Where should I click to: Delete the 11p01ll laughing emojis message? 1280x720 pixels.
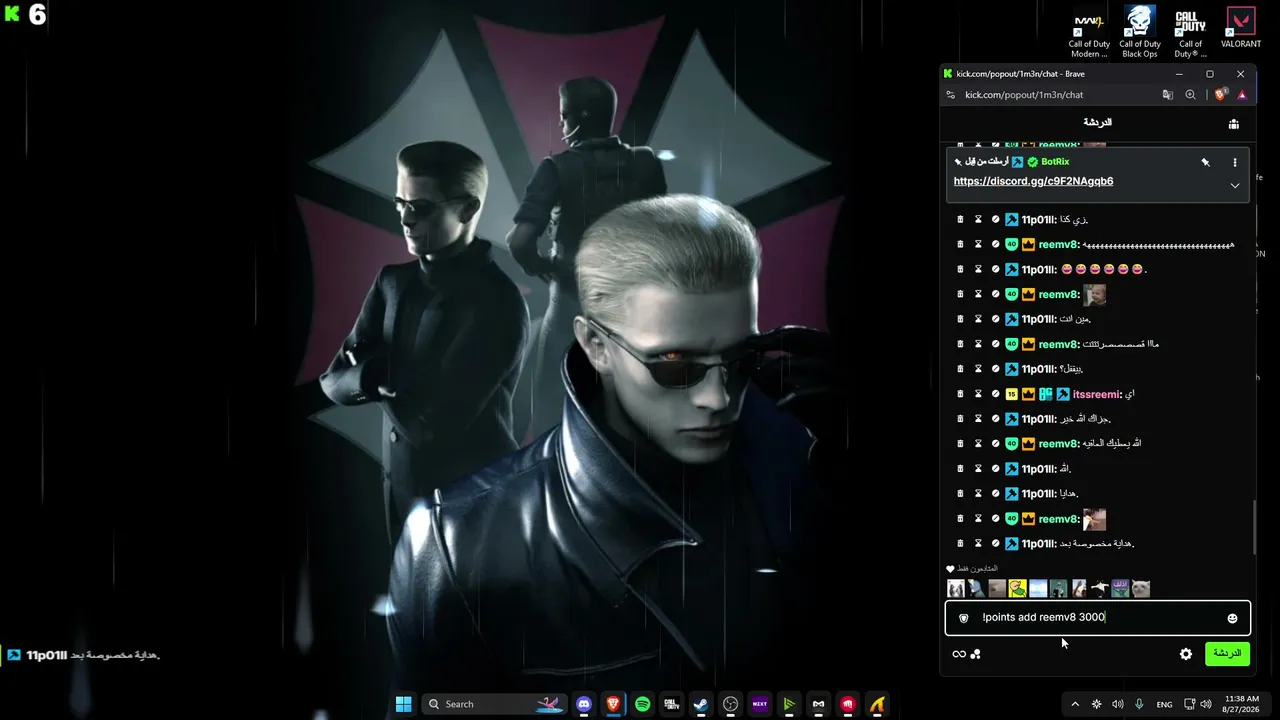(x=960, y=269)
